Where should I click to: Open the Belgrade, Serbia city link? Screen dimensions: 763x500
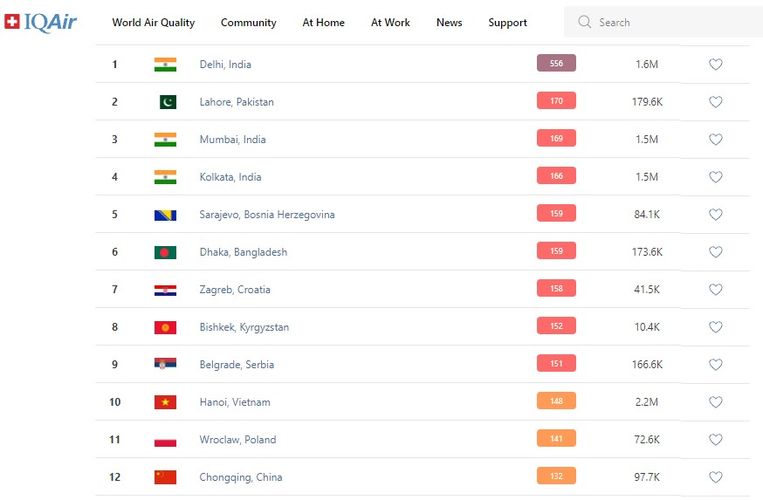(x=236, y=365)
